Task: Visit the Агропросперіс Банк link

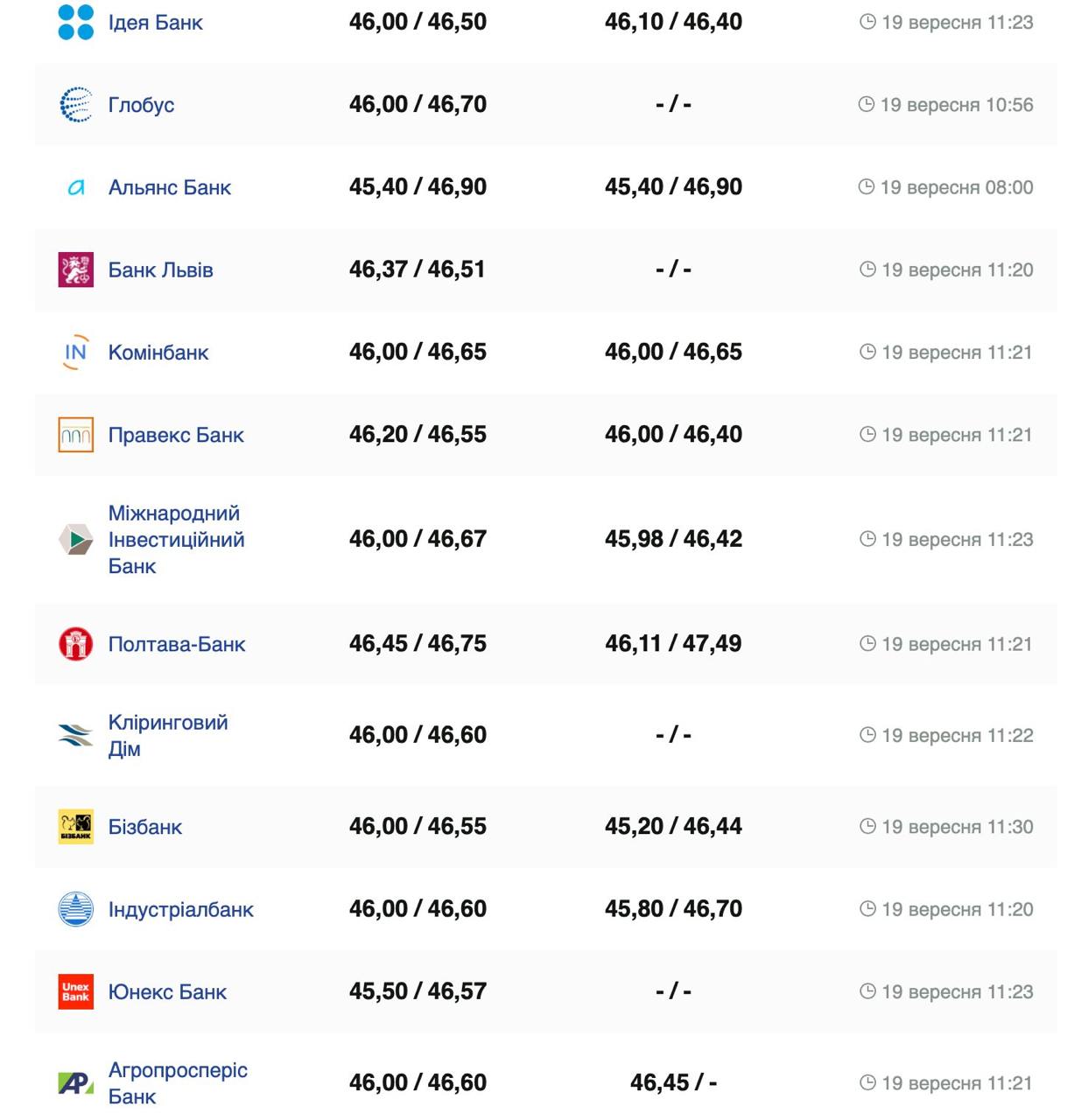Action: tap(177, 1082)
